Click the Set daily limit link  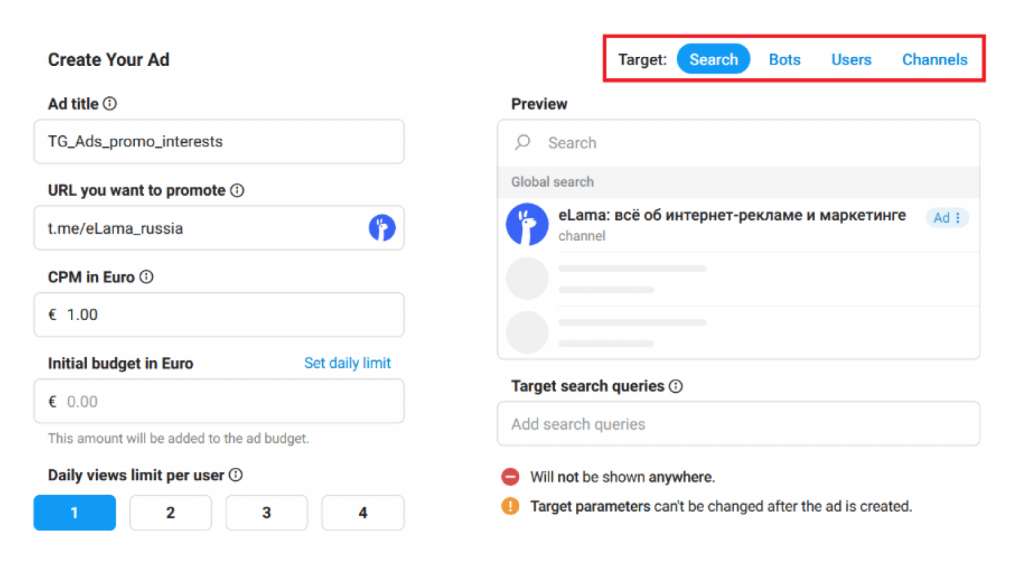pyautogui.click(x=347, y=363)
